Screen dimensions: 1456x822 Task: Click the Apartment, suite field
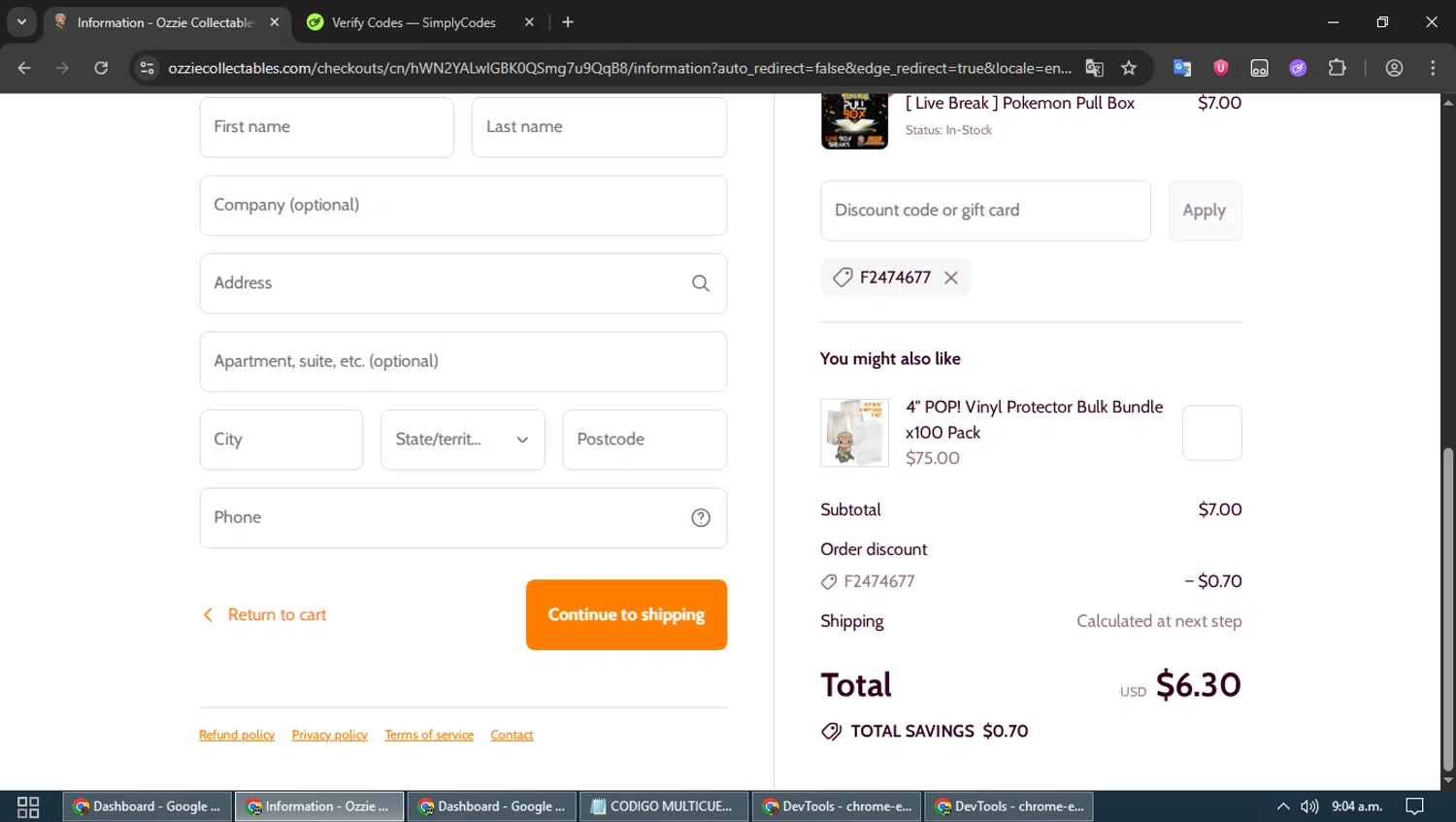point(463,362)
